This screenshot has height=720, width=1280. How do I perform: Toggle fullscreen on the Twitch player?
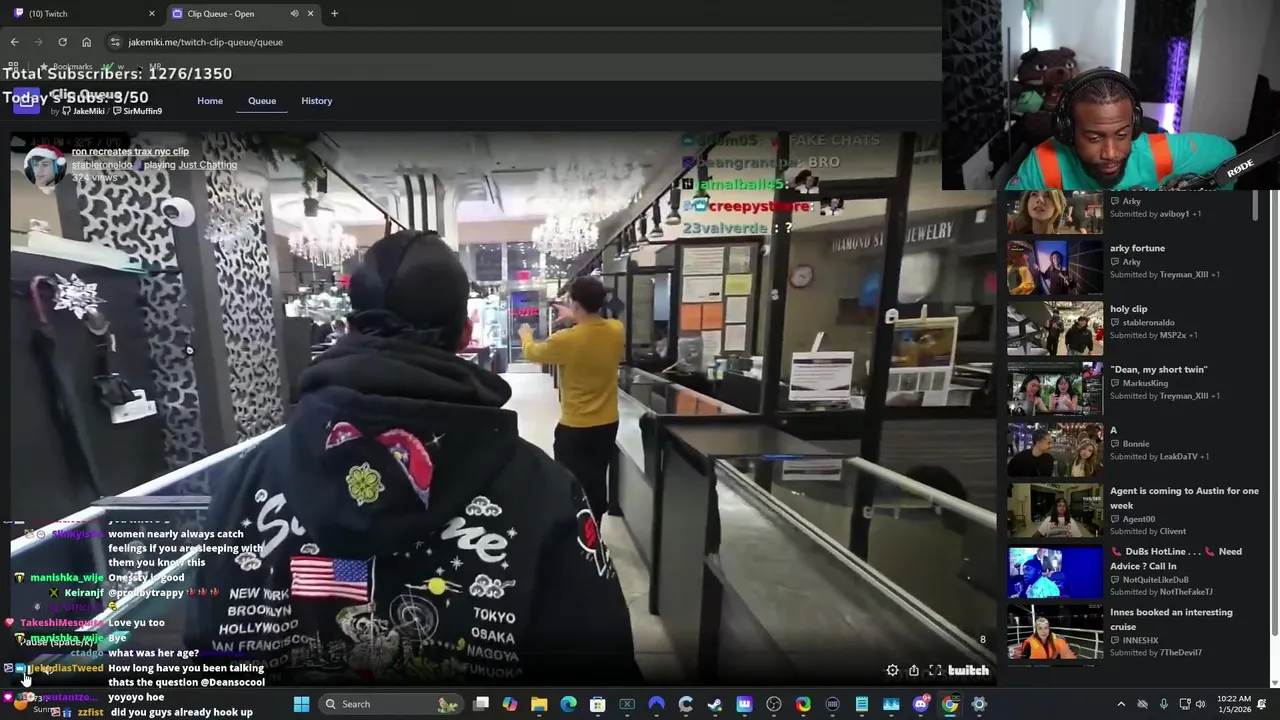coord(935,671)
